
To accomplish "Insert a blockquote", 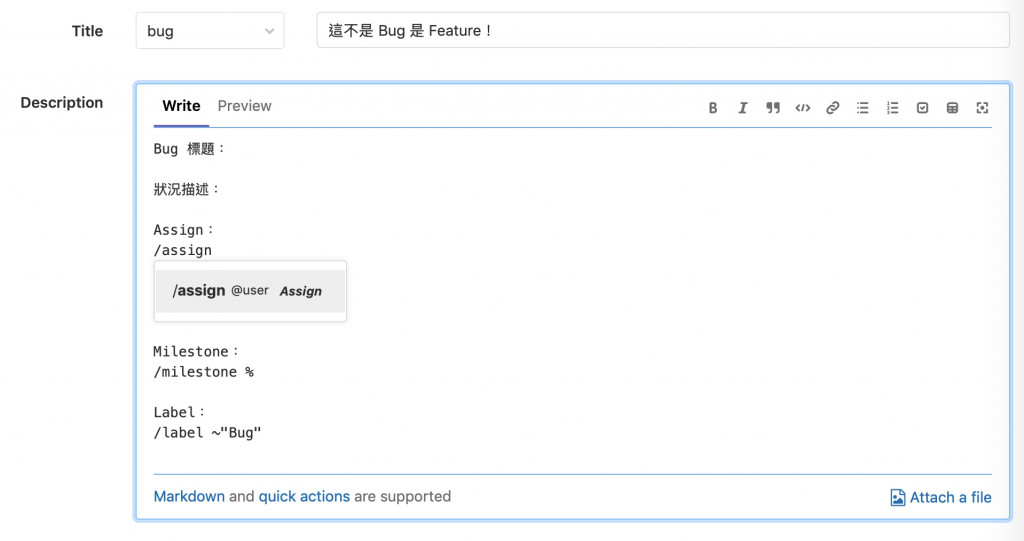I will click(x=773, y=108).
